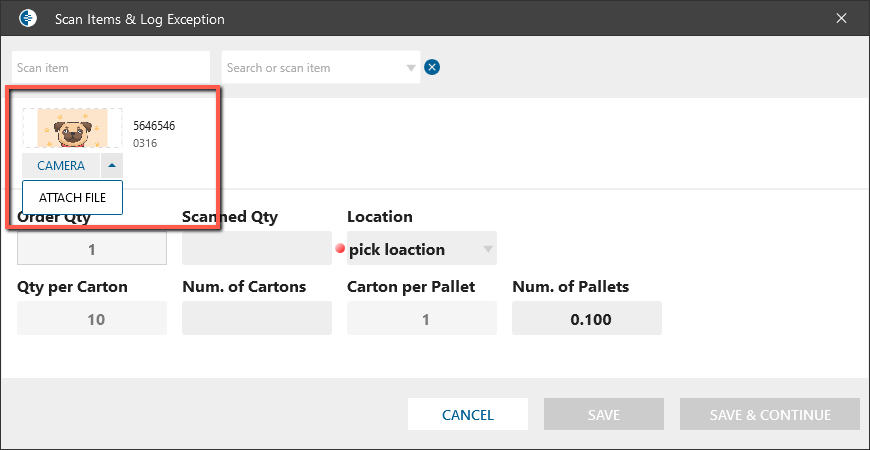Click the Num. of Pallets value field
Image resolution: width=870 pixels, height=450 pixels.
(586, 320)
